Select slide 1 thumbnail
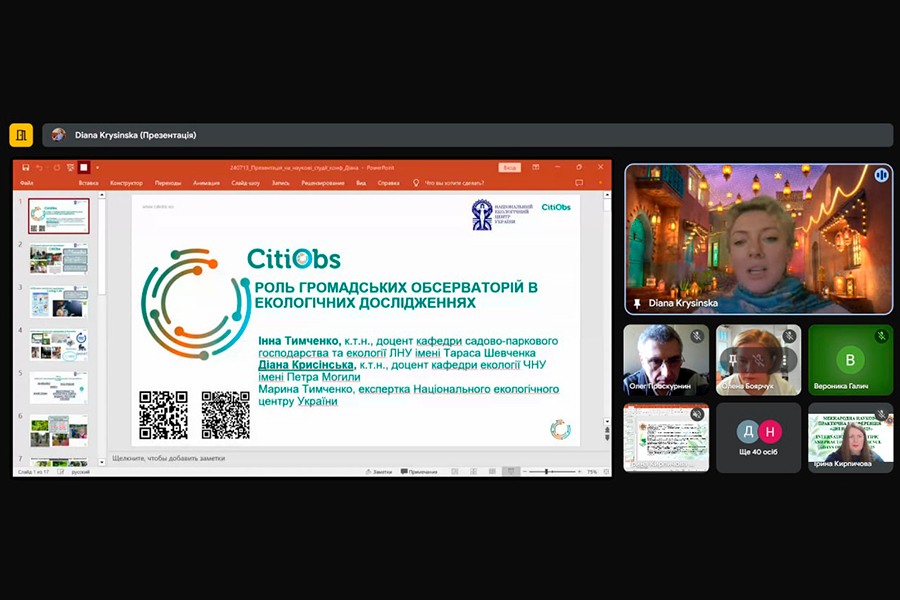 [59, 216]
